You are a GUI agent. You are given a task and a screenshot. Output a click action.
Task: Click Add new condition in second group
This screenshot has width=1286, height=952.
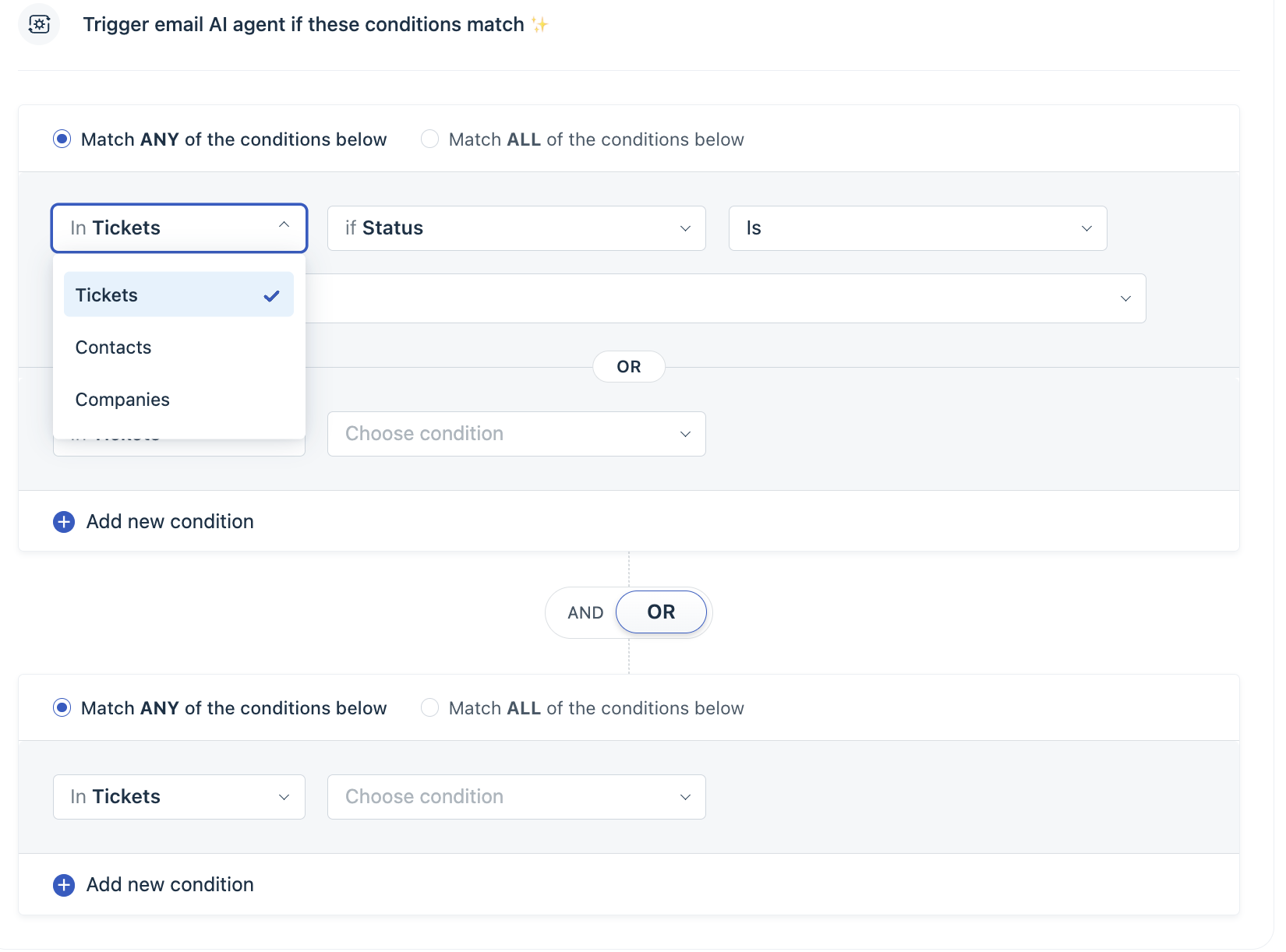[170, 885]
